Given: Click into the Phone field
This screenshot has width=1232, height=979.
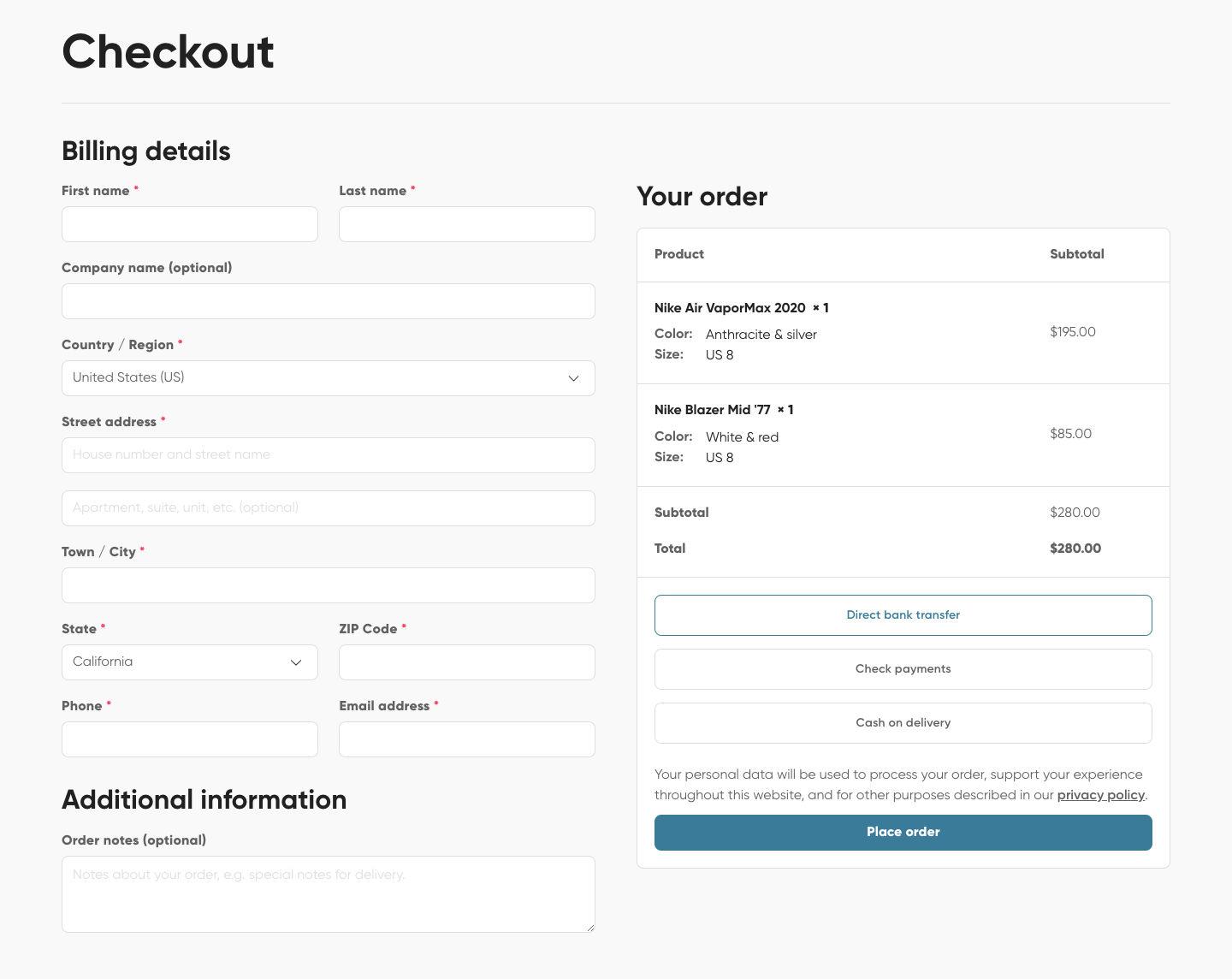Looking at the screenshot, I should click(x=189, y=739).
